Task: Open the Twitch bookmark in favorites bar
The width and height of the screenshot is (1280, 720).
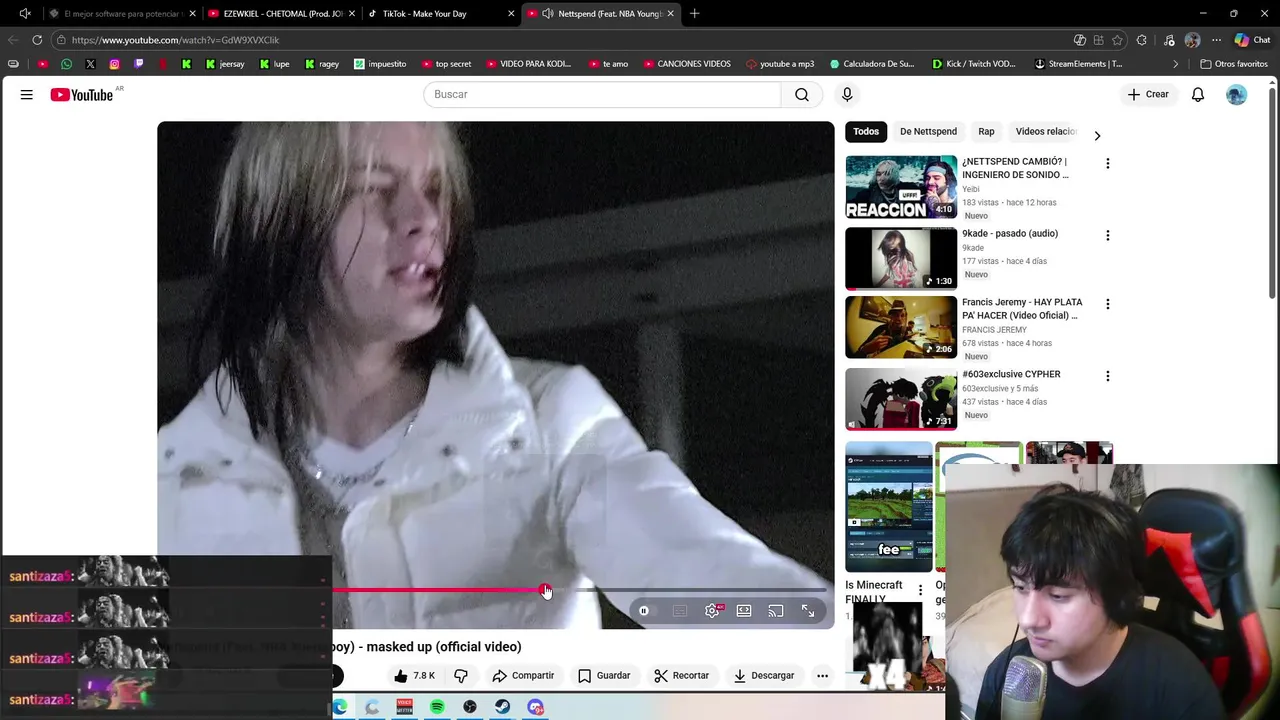Action: (138, 64)
